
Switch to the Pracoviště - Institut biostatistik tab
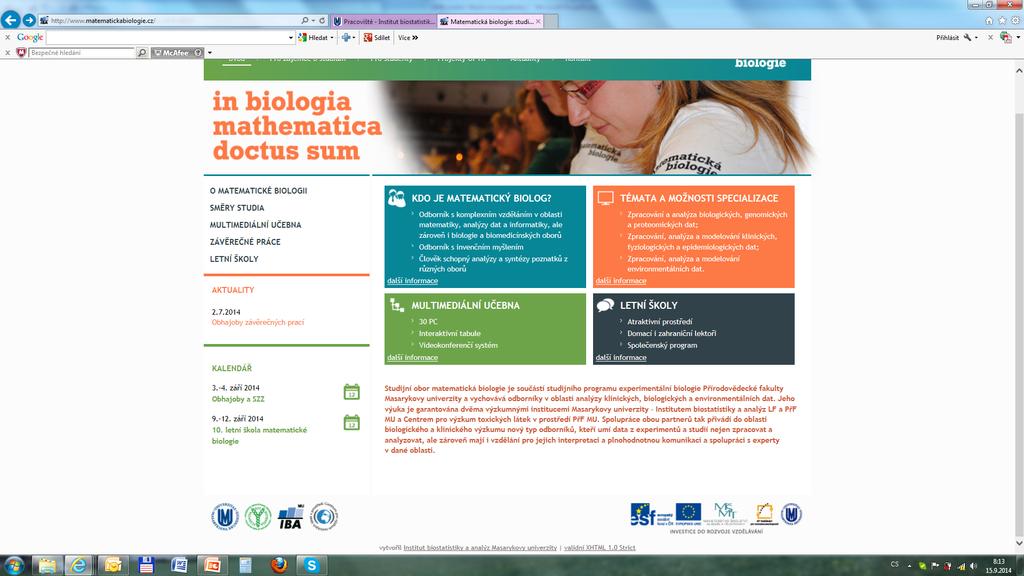coord(384,22)
